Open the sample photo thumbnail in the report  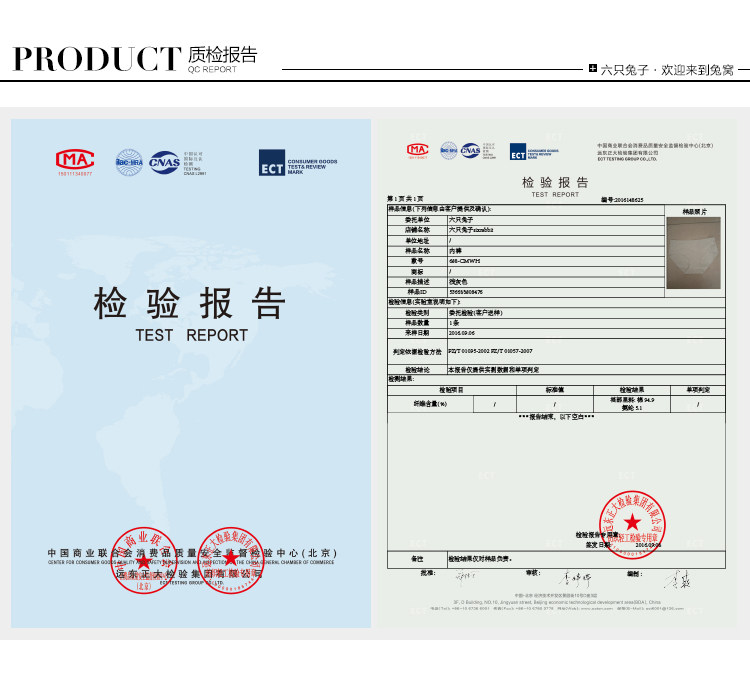(x=694, y=253)
